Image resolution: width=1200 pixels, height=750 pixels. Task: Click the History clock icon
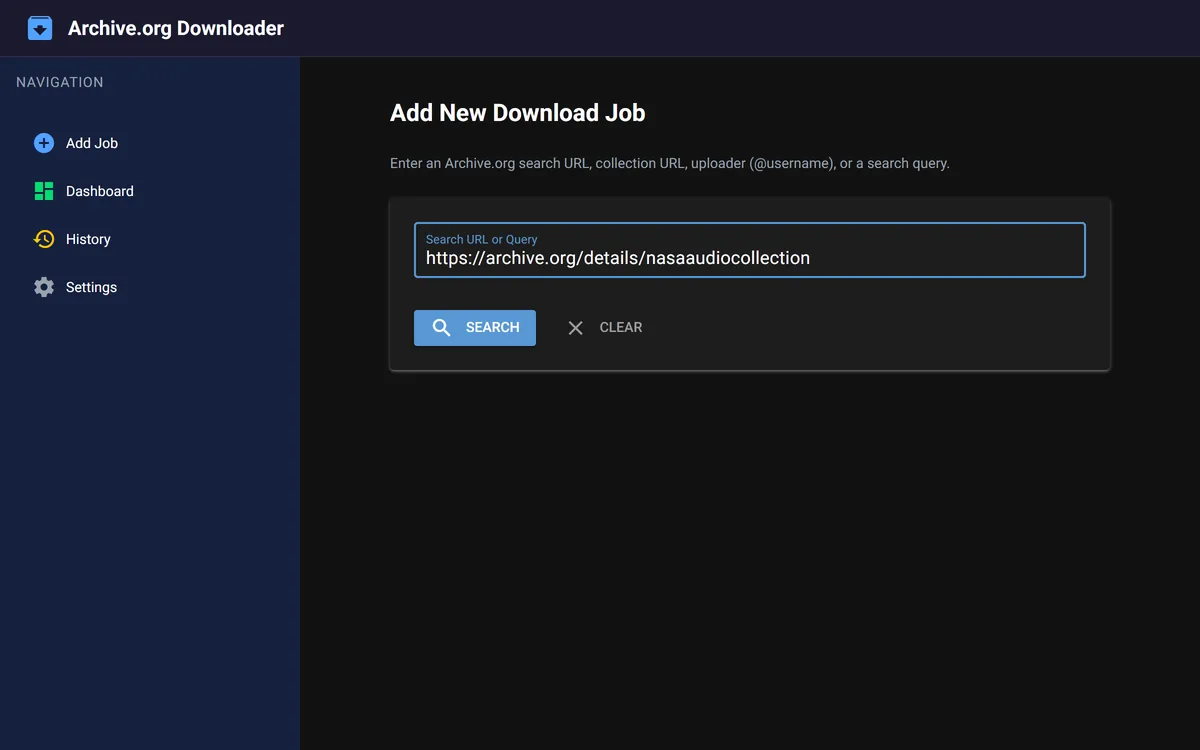(x=44, y=239)
